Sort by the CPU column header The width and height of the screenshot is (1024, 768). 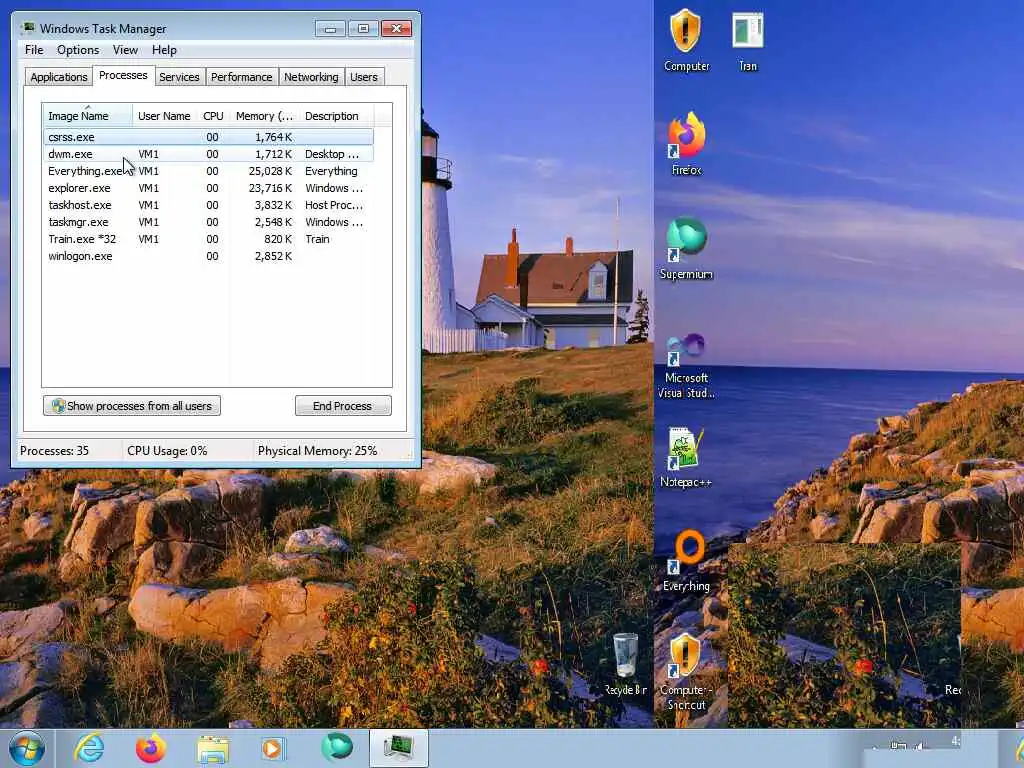coord(214,116)
